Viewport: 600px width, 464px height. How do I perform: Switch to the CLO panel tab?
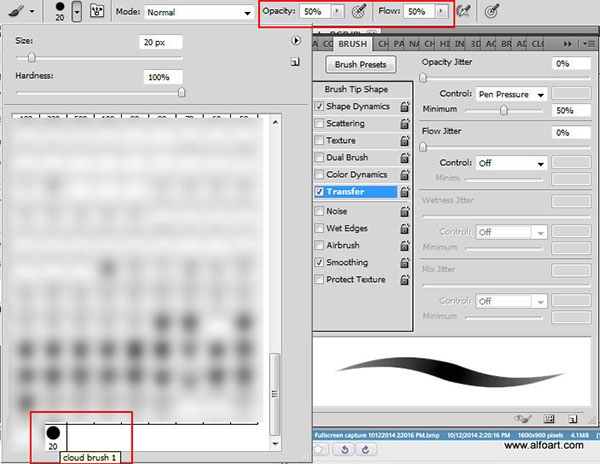(538, 44)
